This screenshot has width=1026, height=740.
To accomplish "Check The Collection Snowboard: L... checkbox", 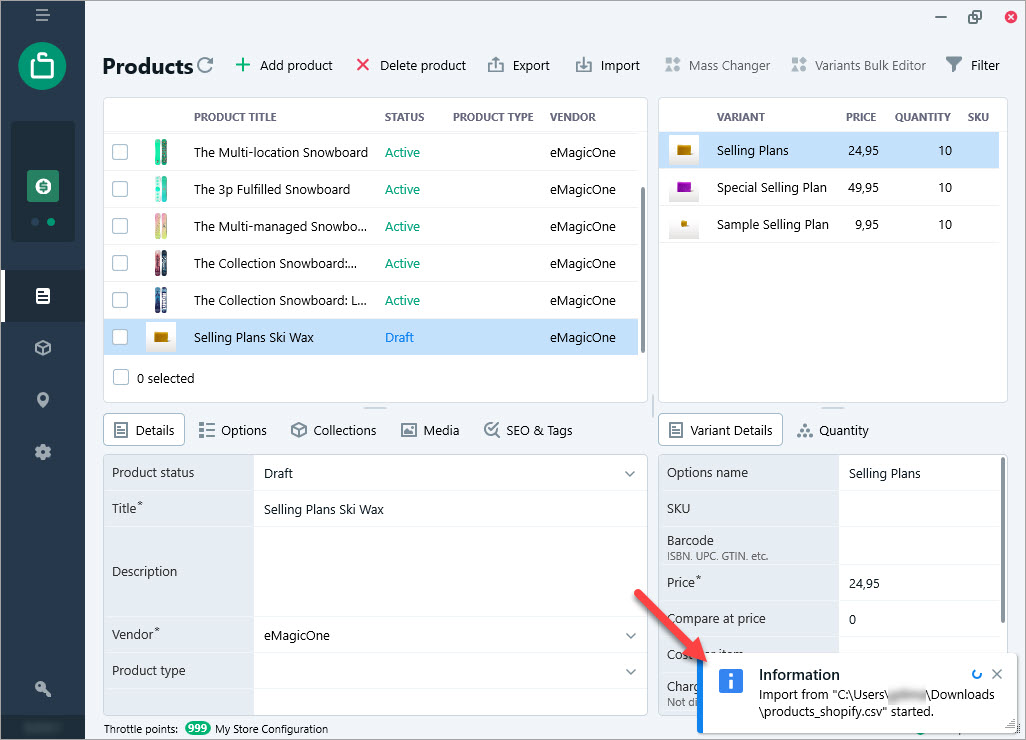I will pyautogui.click(x=120, y=300).
